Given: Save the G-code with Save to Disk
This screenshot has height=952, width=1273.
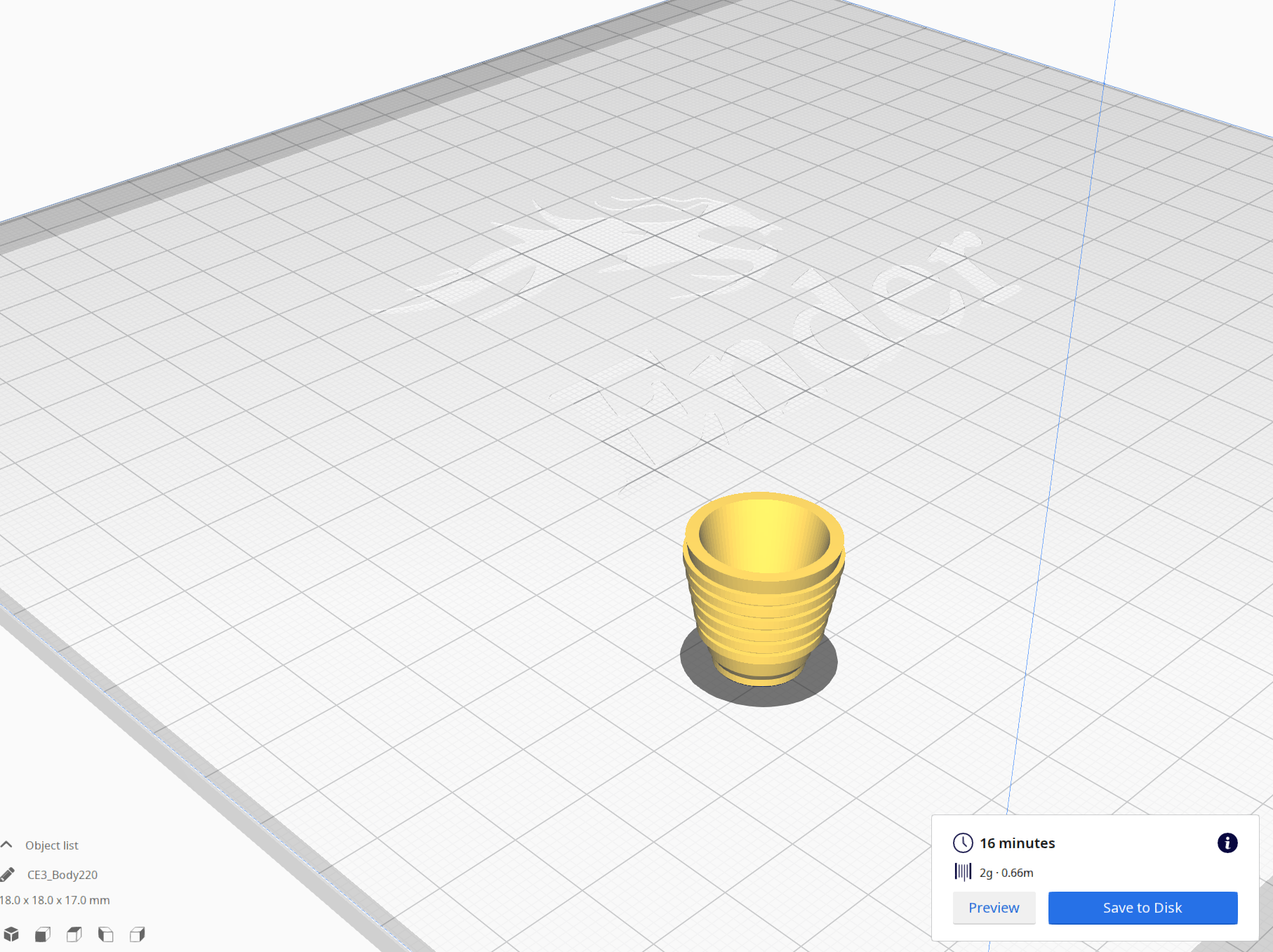Looking at the screenshot, I should (x=1142, y=908).
